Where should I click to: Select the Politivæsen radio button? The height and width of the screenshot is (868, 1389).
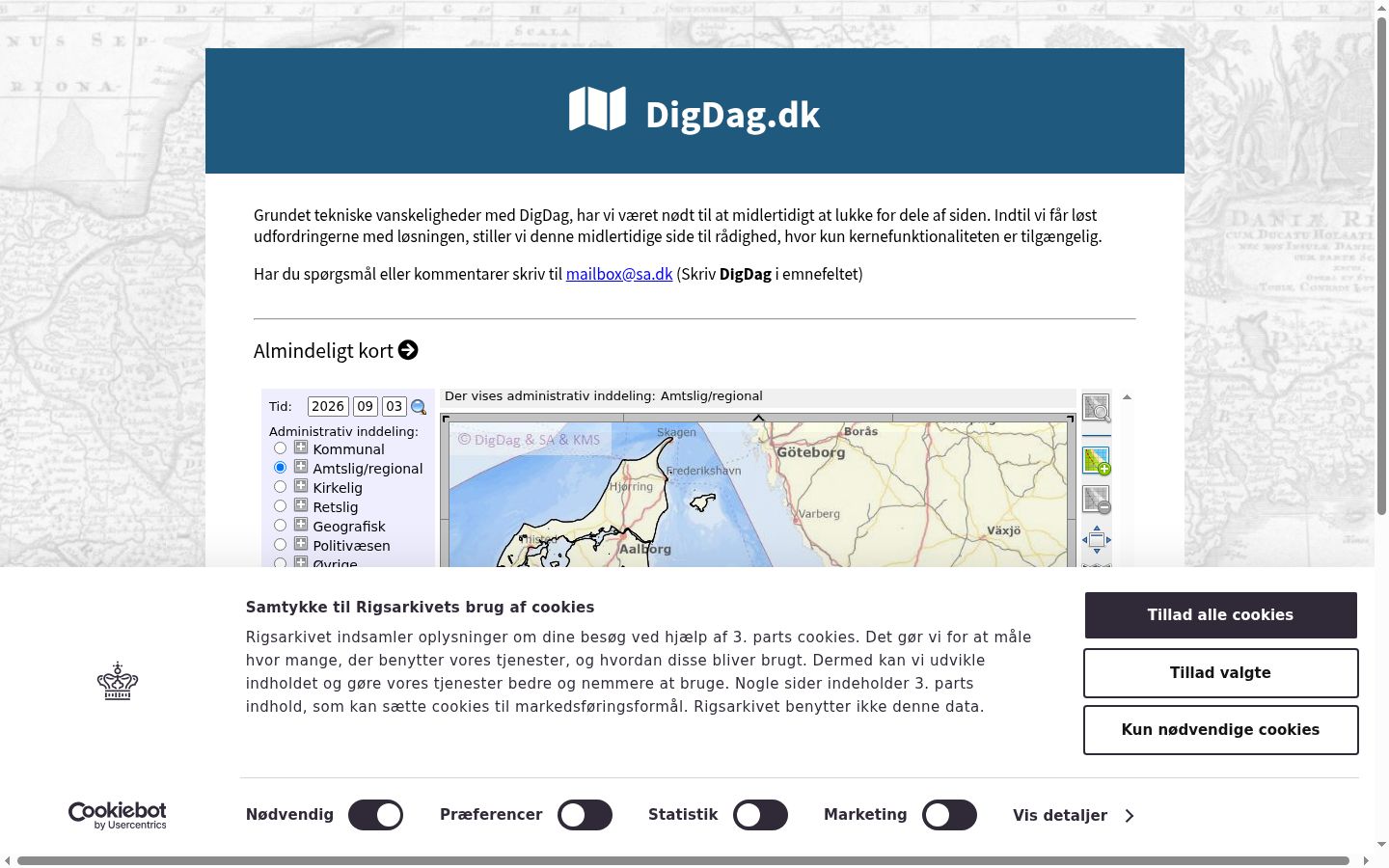click(280, 545)
